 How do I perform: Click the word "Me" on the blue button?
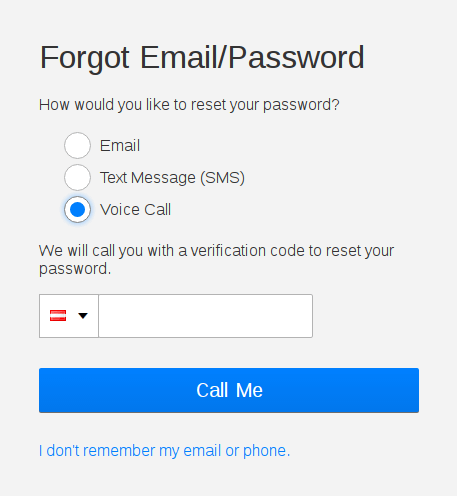point(249,390)
